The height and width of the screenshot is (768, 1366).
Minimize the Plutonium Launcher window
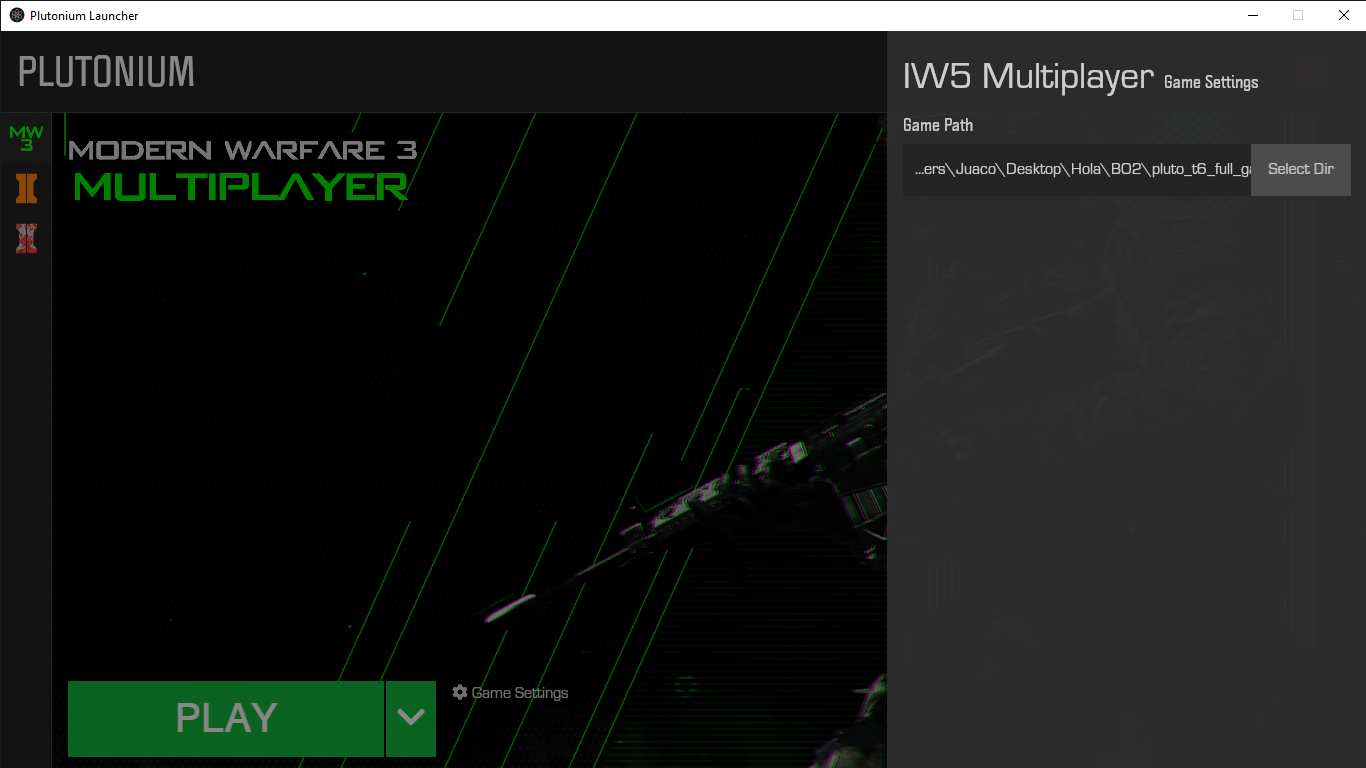click(x=1252, y=15)
